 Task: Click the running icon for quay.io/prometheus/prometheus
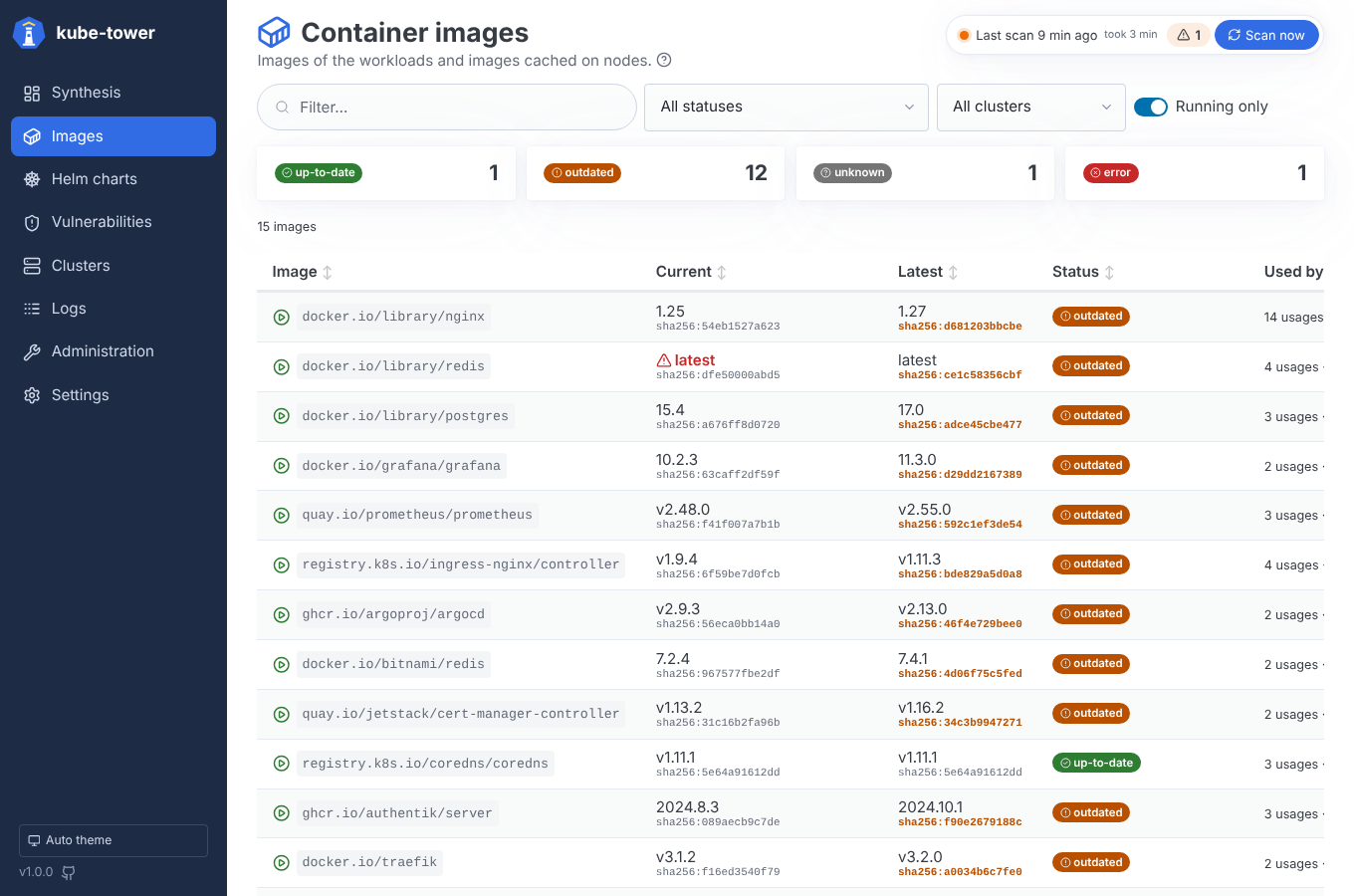tap(282, 516)
